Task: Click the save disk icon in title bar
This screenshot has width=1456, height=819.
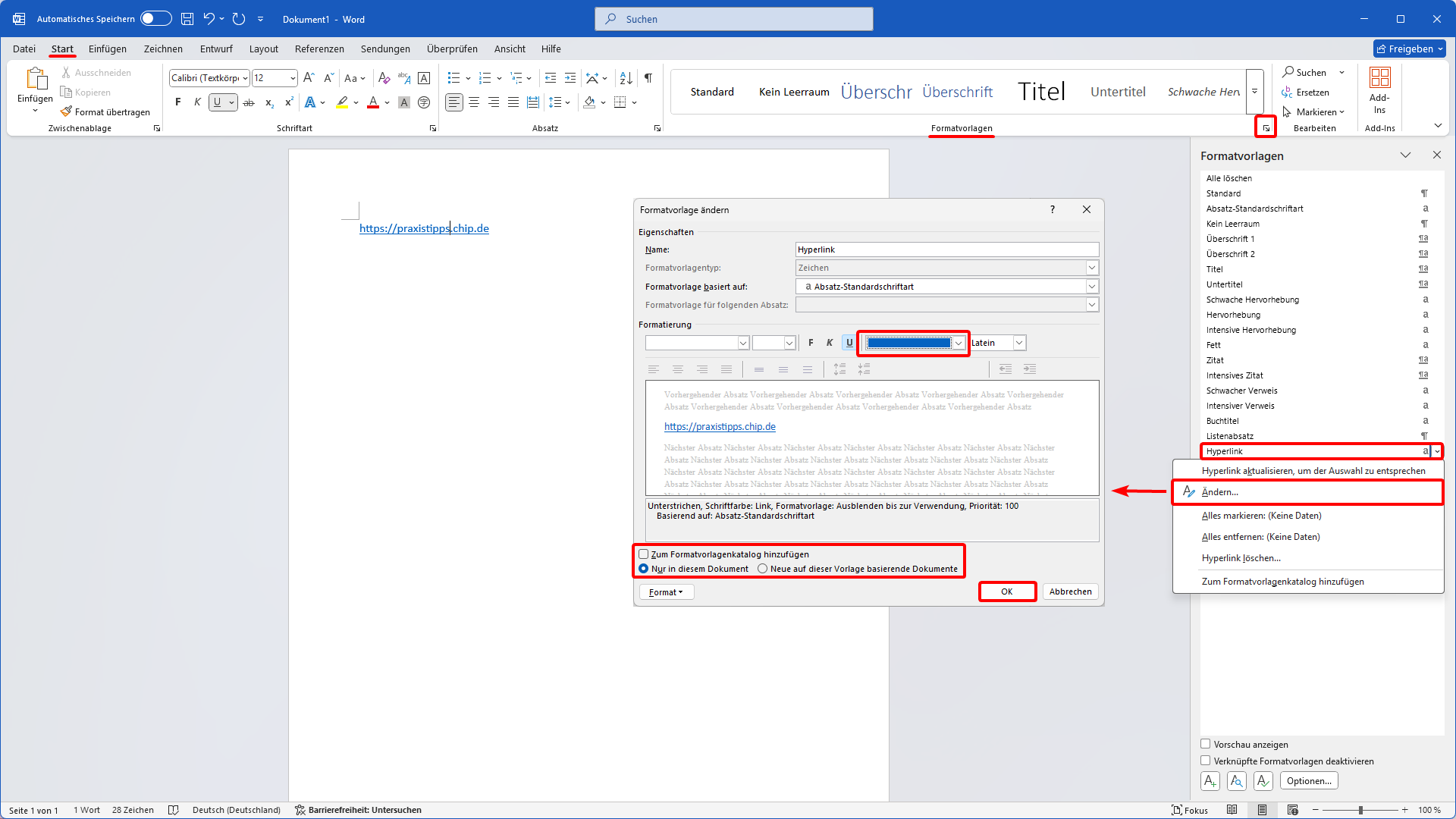Action: (187, 19)
